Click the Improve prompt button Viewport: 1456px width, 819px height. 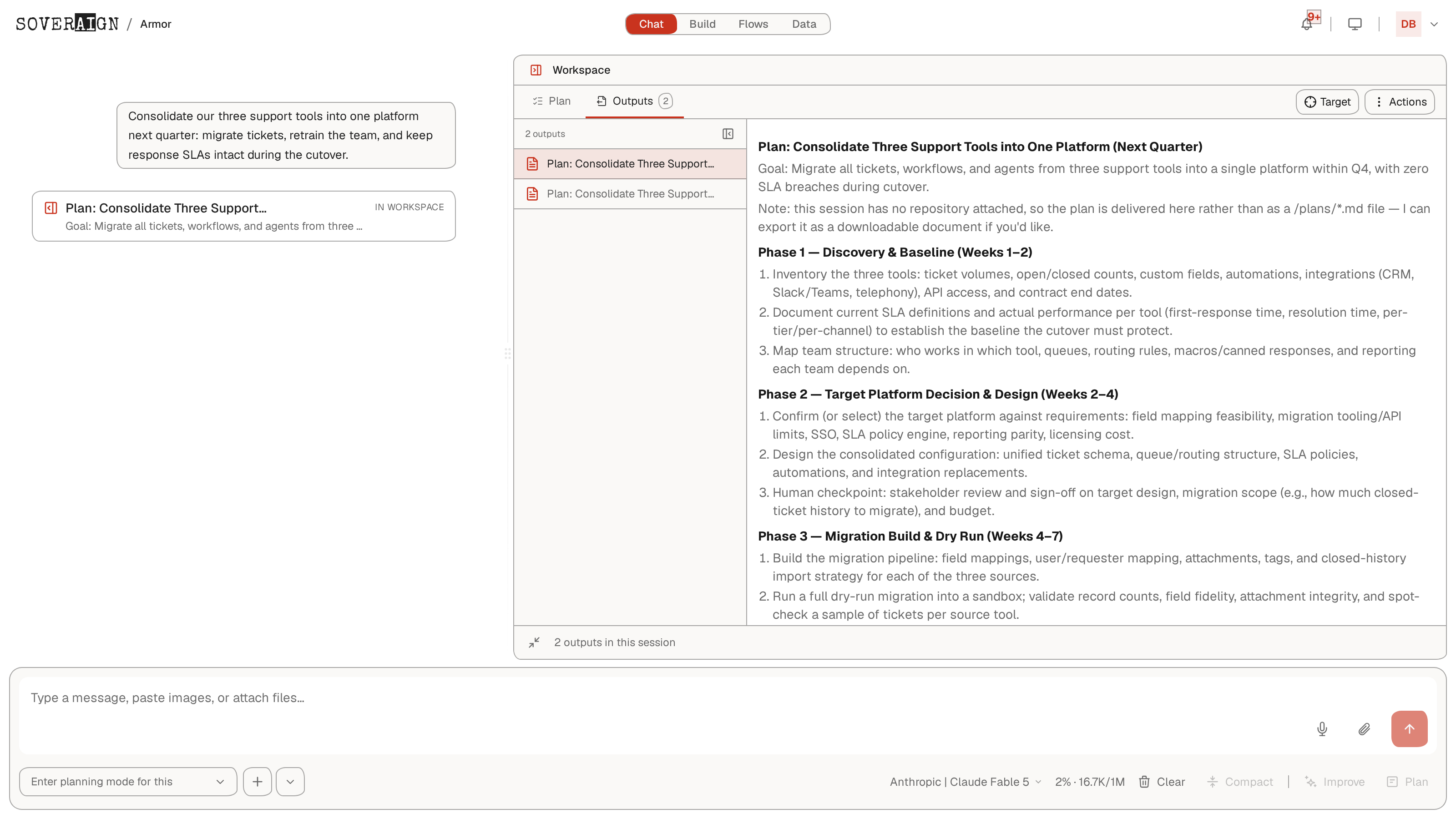click(1335, 782)
